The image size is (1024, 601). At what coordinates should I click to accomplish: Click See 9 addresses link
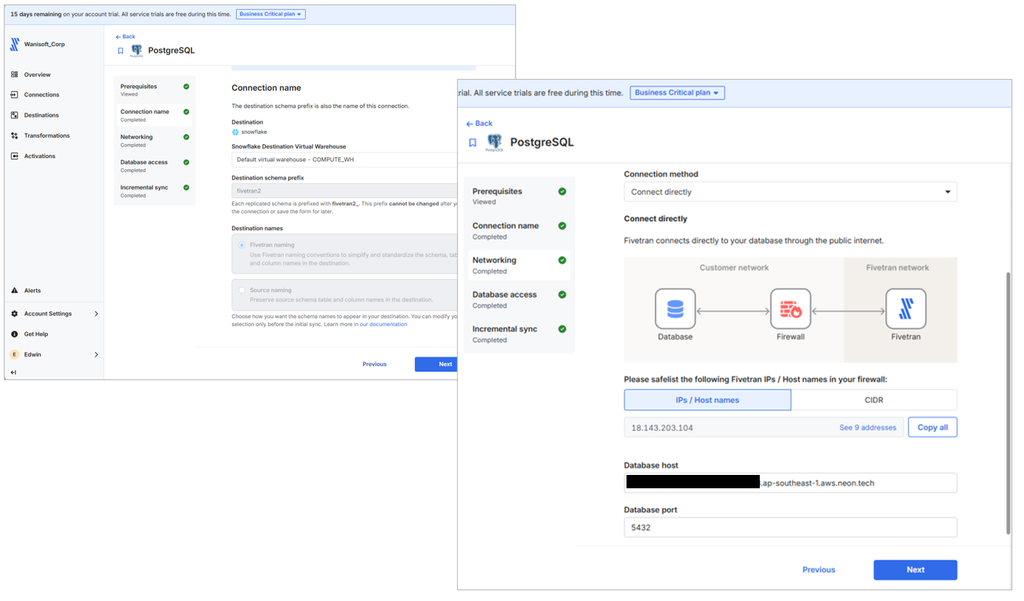pyautogui.click(x=867, y=427)
